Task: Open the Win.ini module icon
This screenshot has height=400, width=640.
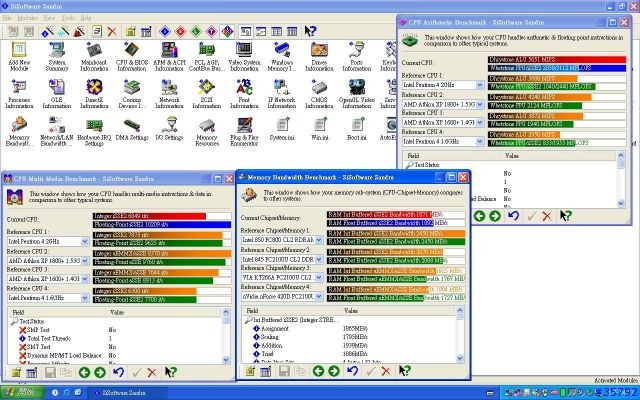Action: coord(319,130)
